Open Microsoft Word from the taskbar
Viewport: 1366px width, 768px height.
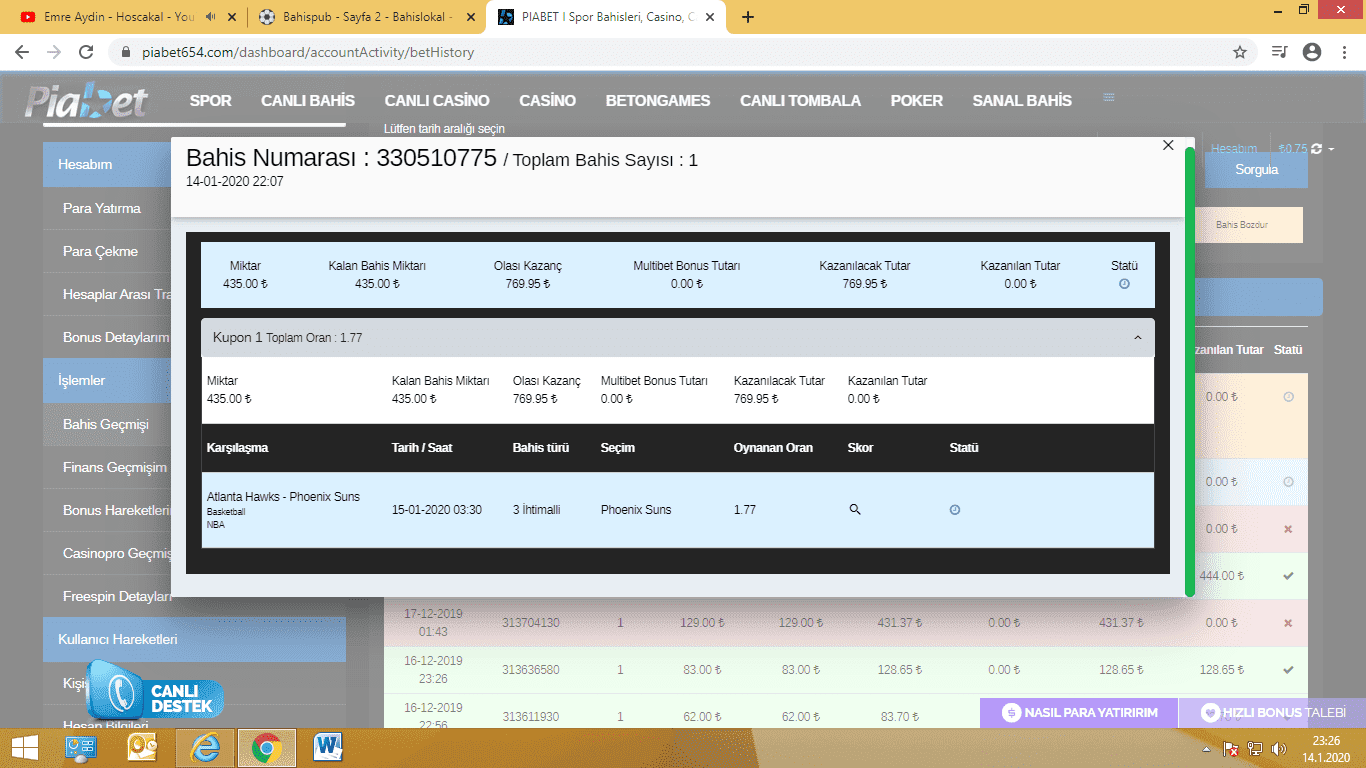328,747
